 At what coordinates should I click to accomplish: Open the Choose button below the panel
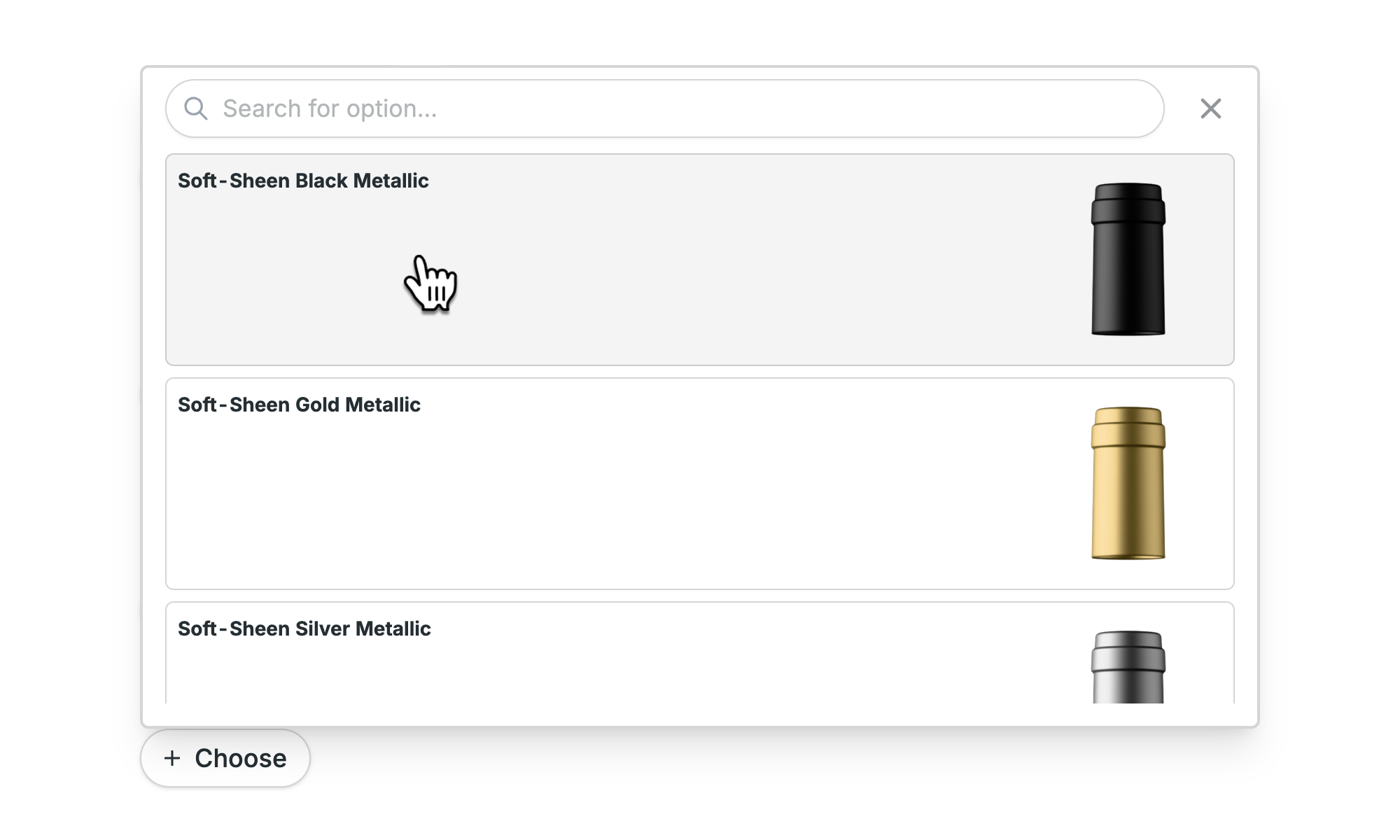click(x=225, y=758)
